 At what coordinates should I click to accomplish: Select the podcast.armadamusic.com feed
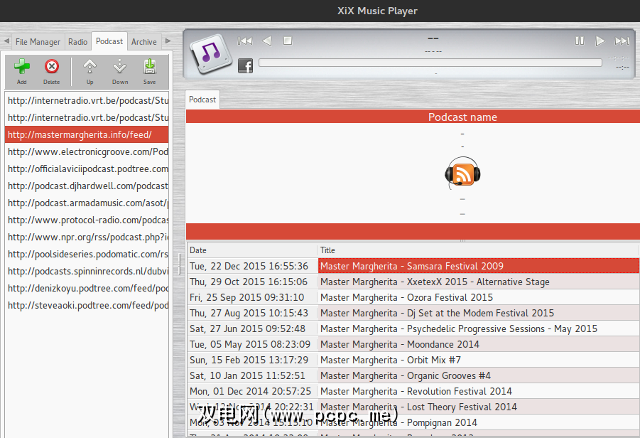coord(87,203)
